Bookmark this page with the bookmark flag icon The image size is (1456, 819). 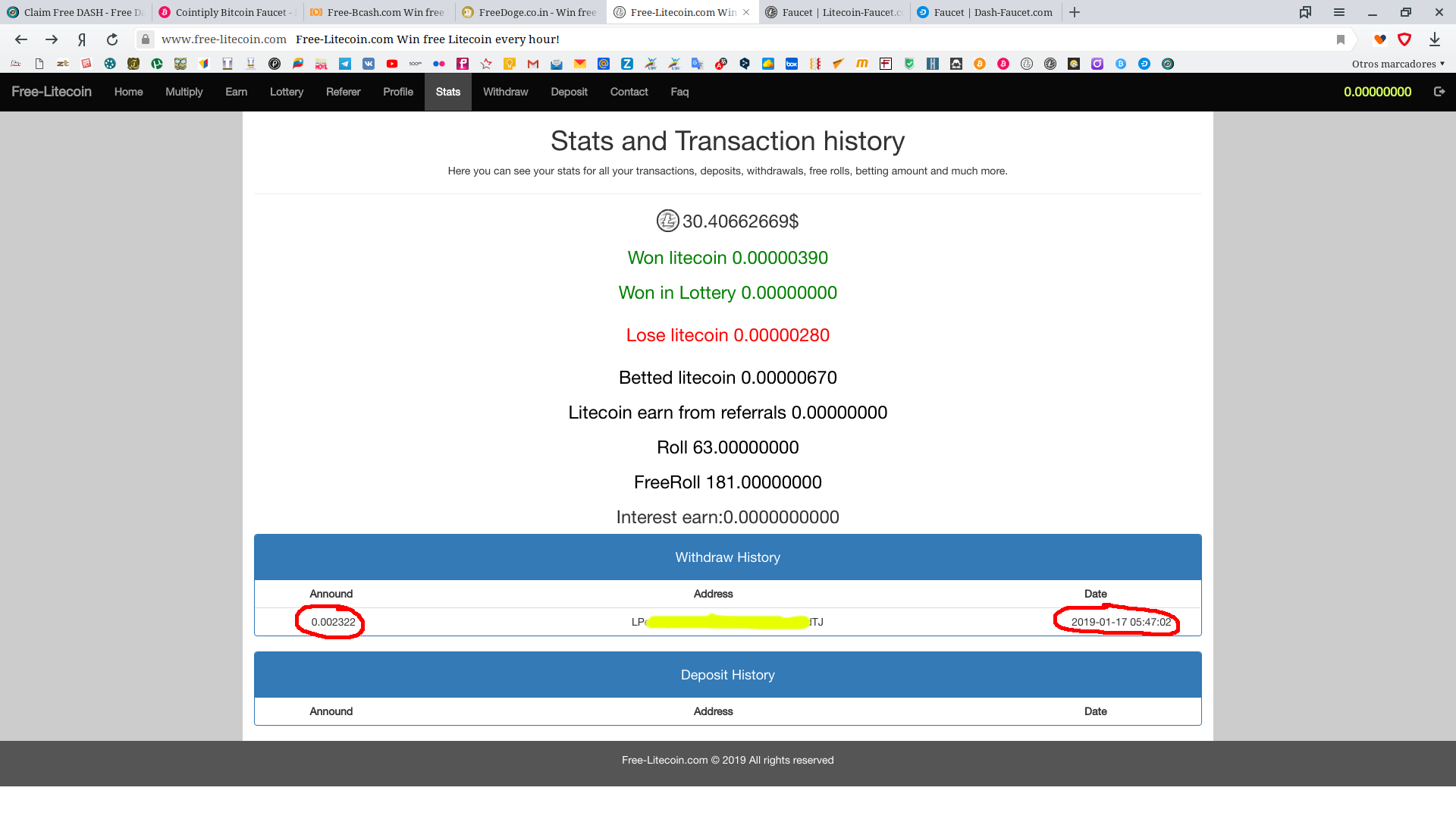pos(1340,39)
